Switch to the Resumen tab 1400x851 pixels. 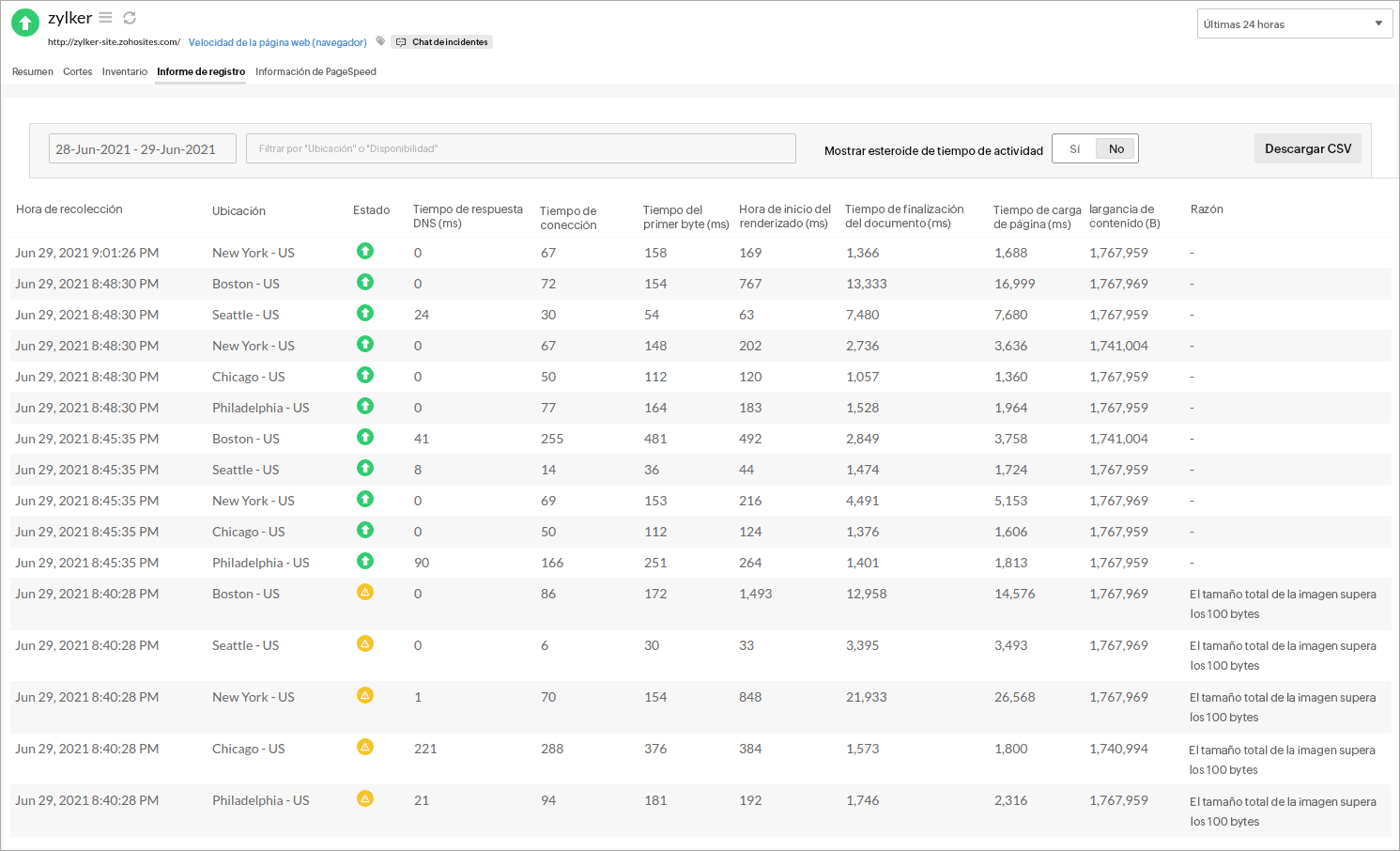(32, 71)
